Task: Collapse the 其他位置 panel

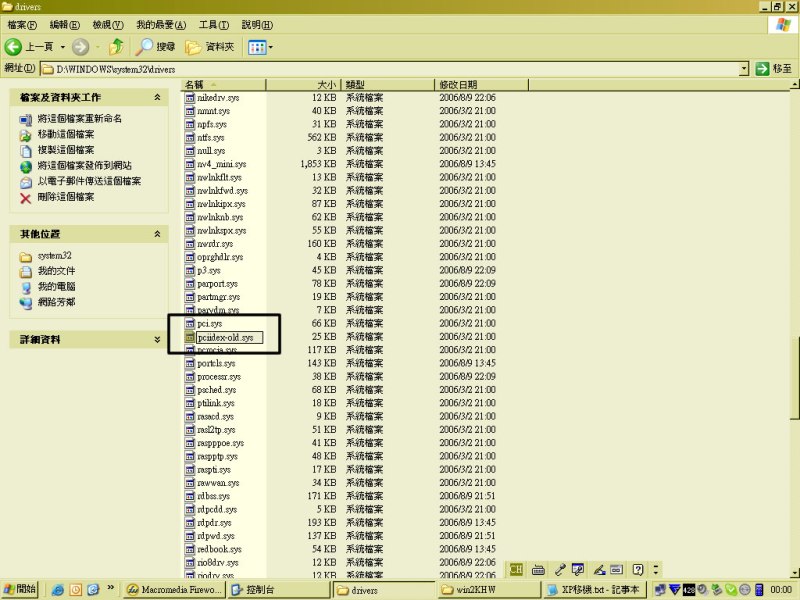Action: point(157,234)
